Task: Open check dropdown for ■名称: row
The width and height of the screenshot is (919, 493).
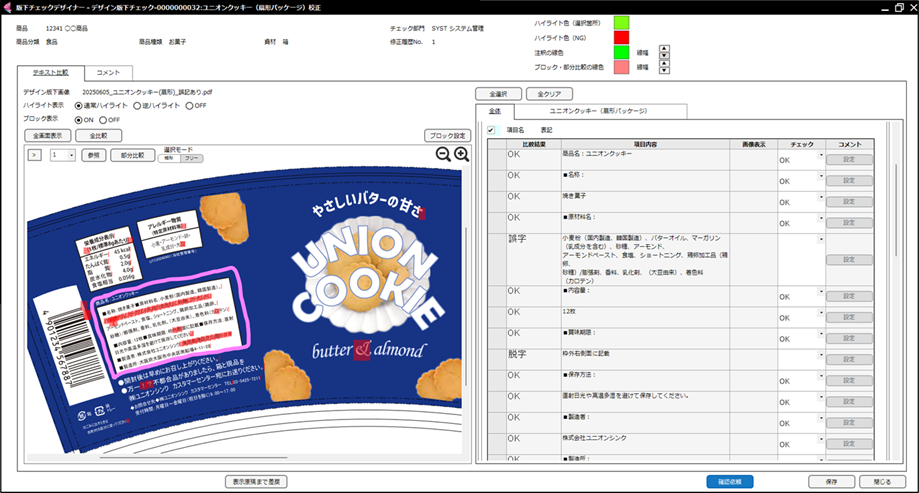Action: point(821,176)
